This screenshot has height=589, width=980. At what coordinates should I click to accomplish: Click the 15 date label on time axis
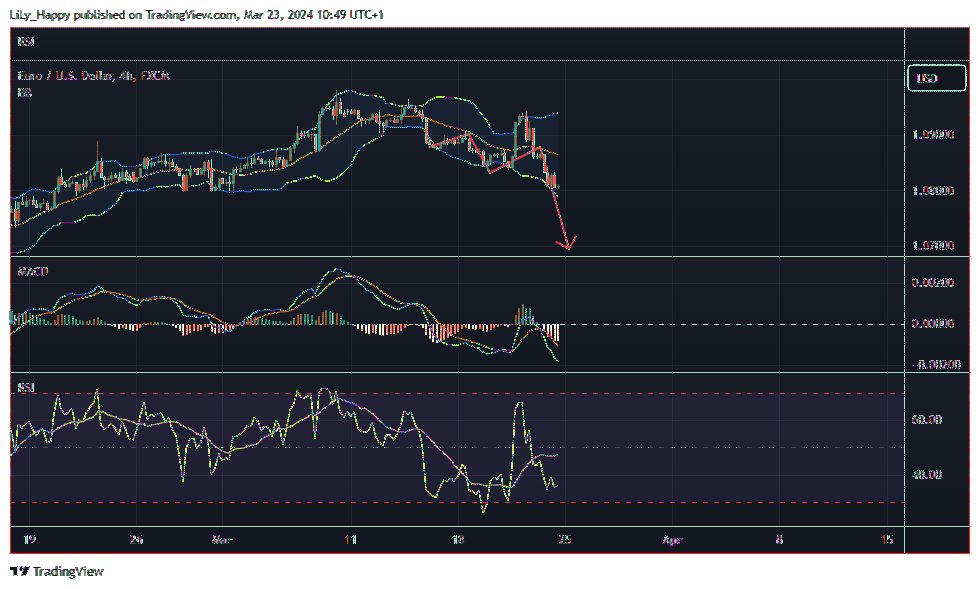(x=887, y=539)
